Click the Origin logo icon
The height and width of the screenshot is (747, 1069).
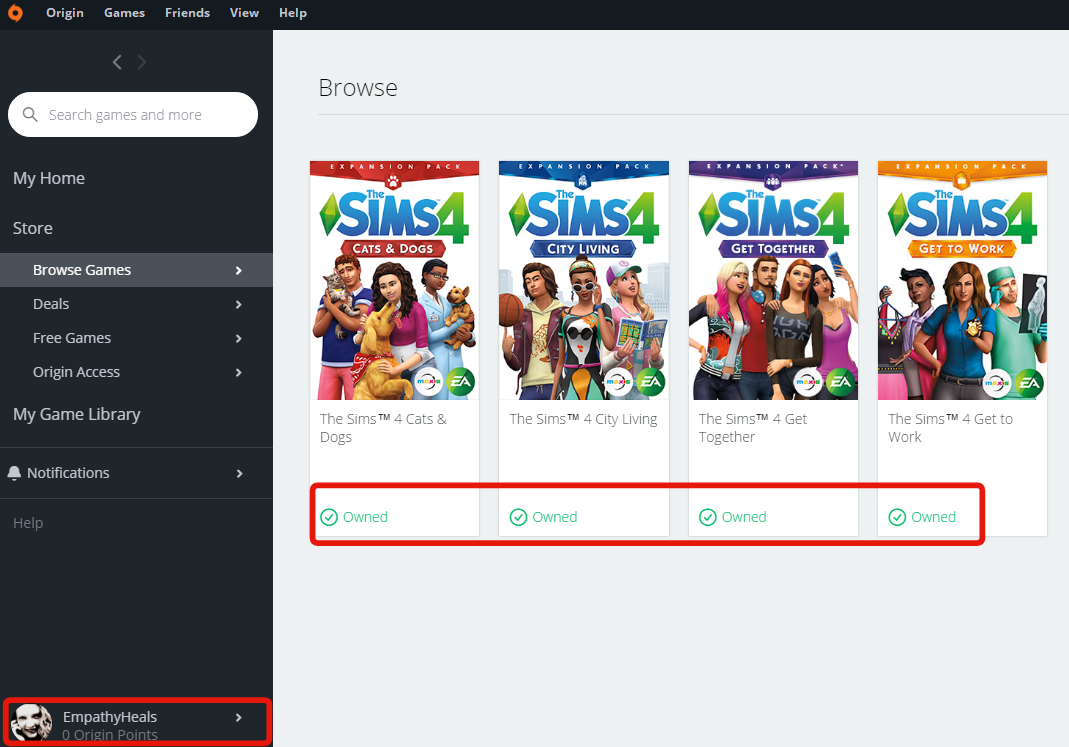(x=15, y=13)
